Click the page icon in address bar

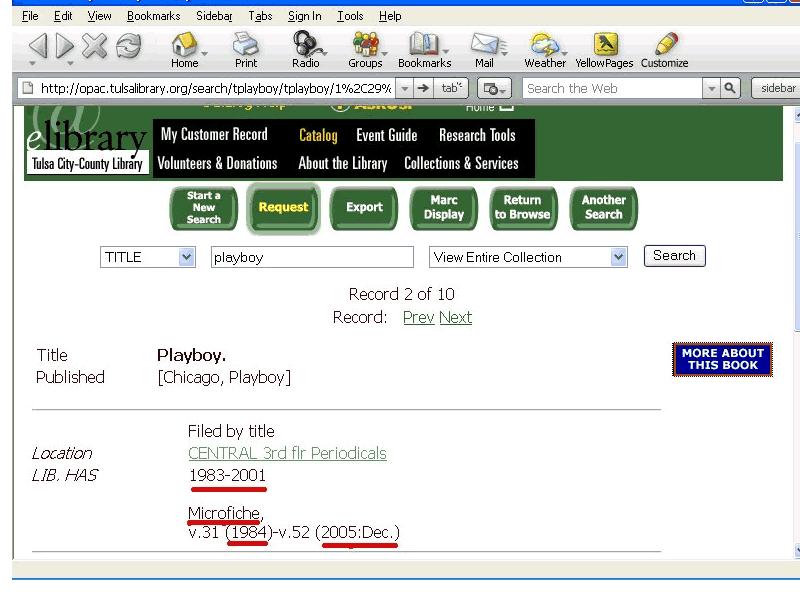point(28,88)
